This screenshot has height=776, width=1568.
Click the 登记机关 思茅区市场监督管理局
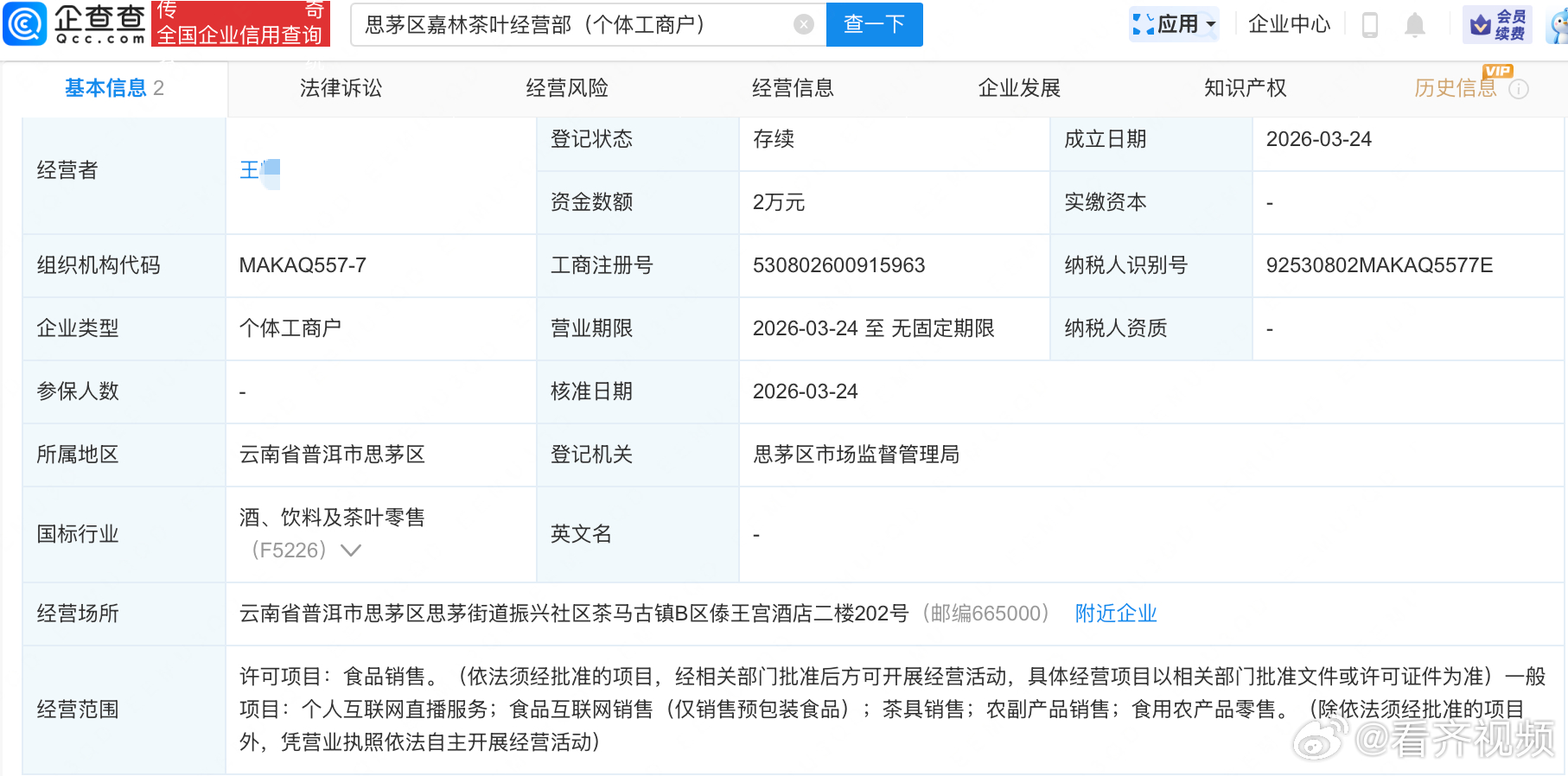[x=857, y=455]
